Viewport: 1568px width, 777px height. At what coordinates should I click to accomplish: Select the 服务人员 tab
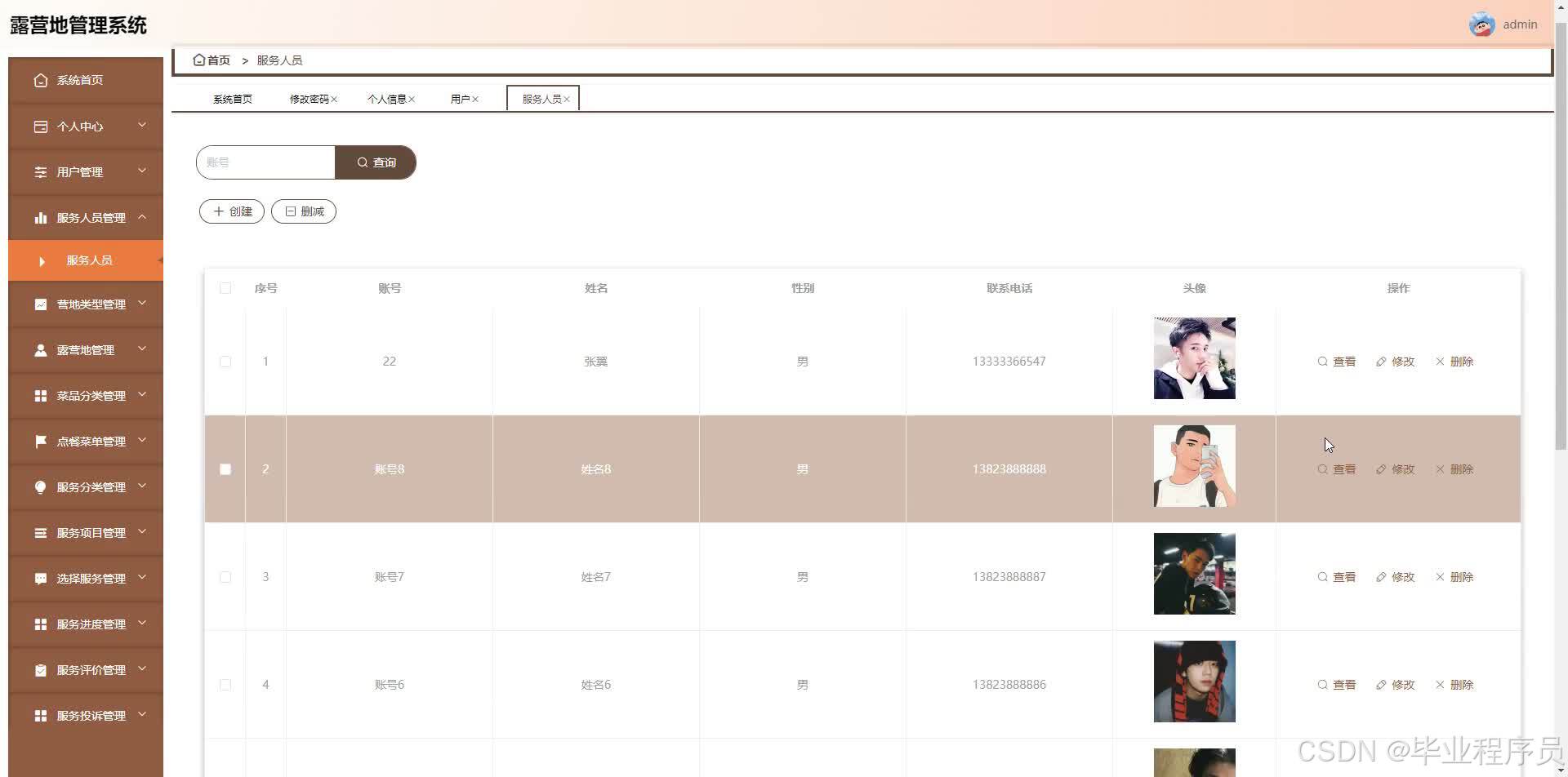542,99
